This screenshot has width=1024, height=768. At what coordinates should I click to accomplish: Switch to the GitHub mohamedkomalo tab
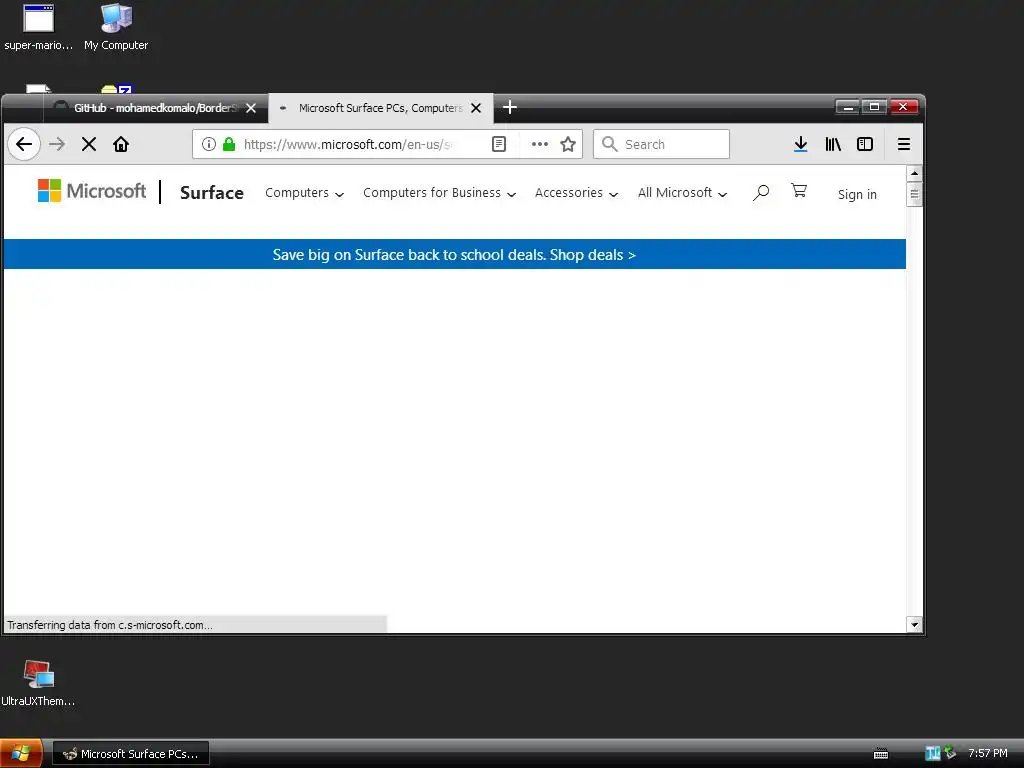pos(155,108)
